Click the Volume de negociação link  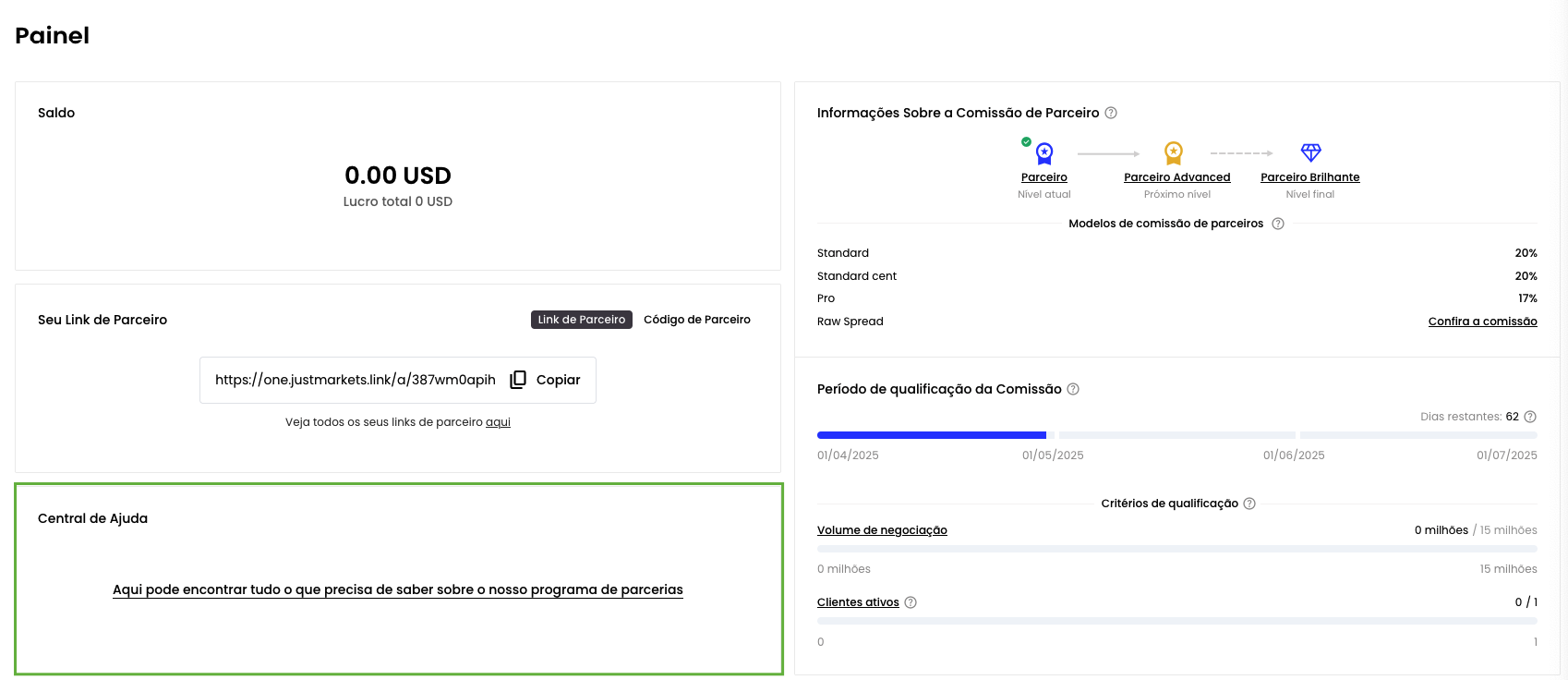point(882,530)
